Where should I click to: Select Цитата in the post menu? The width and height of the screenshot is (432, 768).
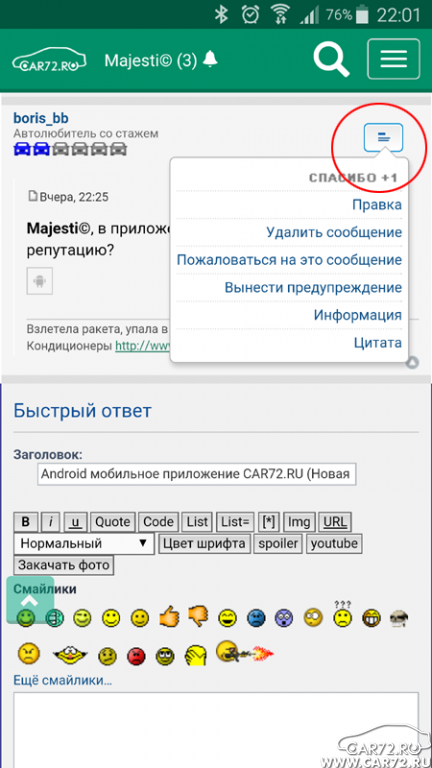pos(378,342)
